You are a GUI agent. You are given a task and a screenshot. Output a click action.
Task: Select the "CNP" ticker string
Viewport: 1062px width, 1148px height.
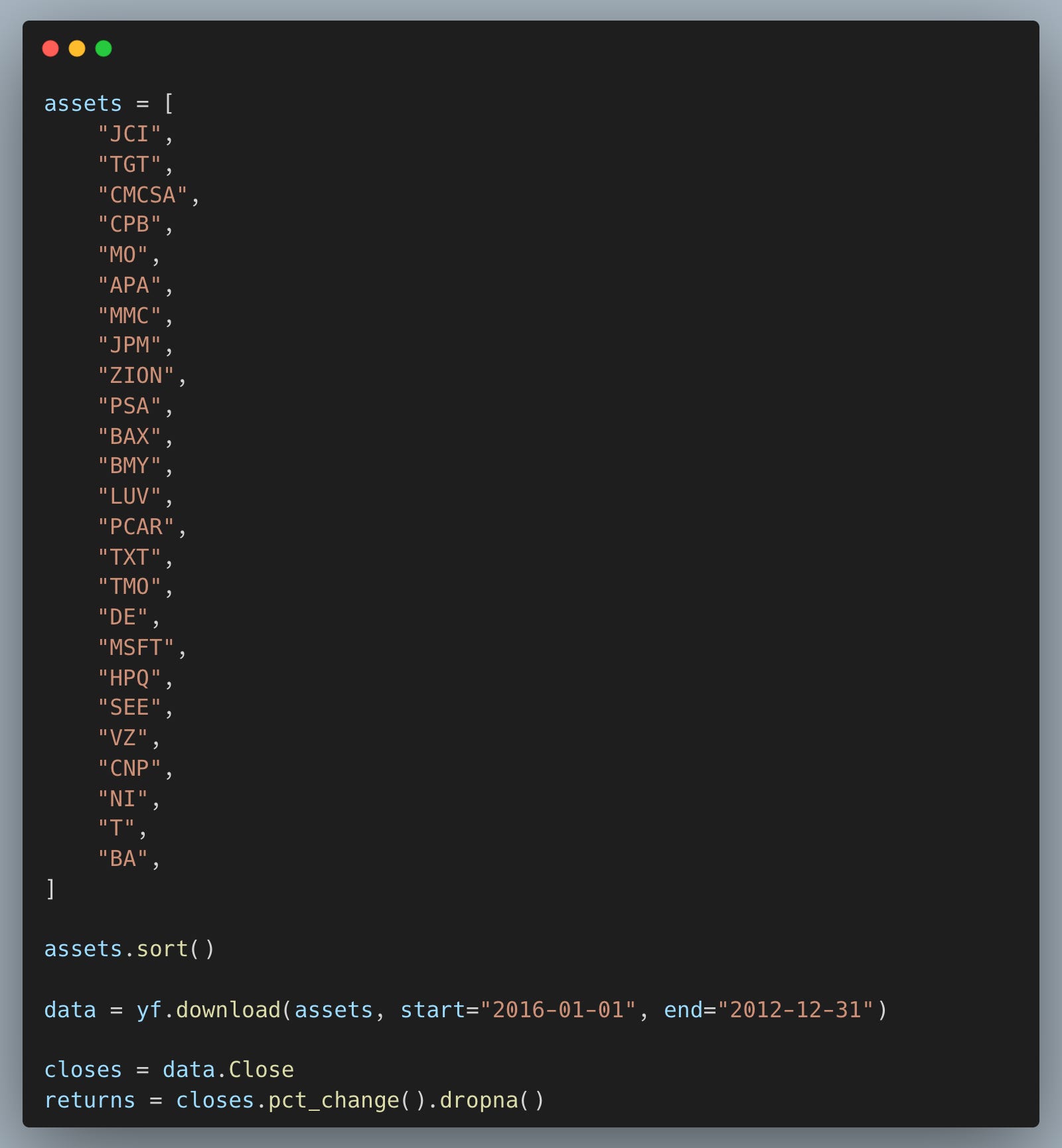129,768
